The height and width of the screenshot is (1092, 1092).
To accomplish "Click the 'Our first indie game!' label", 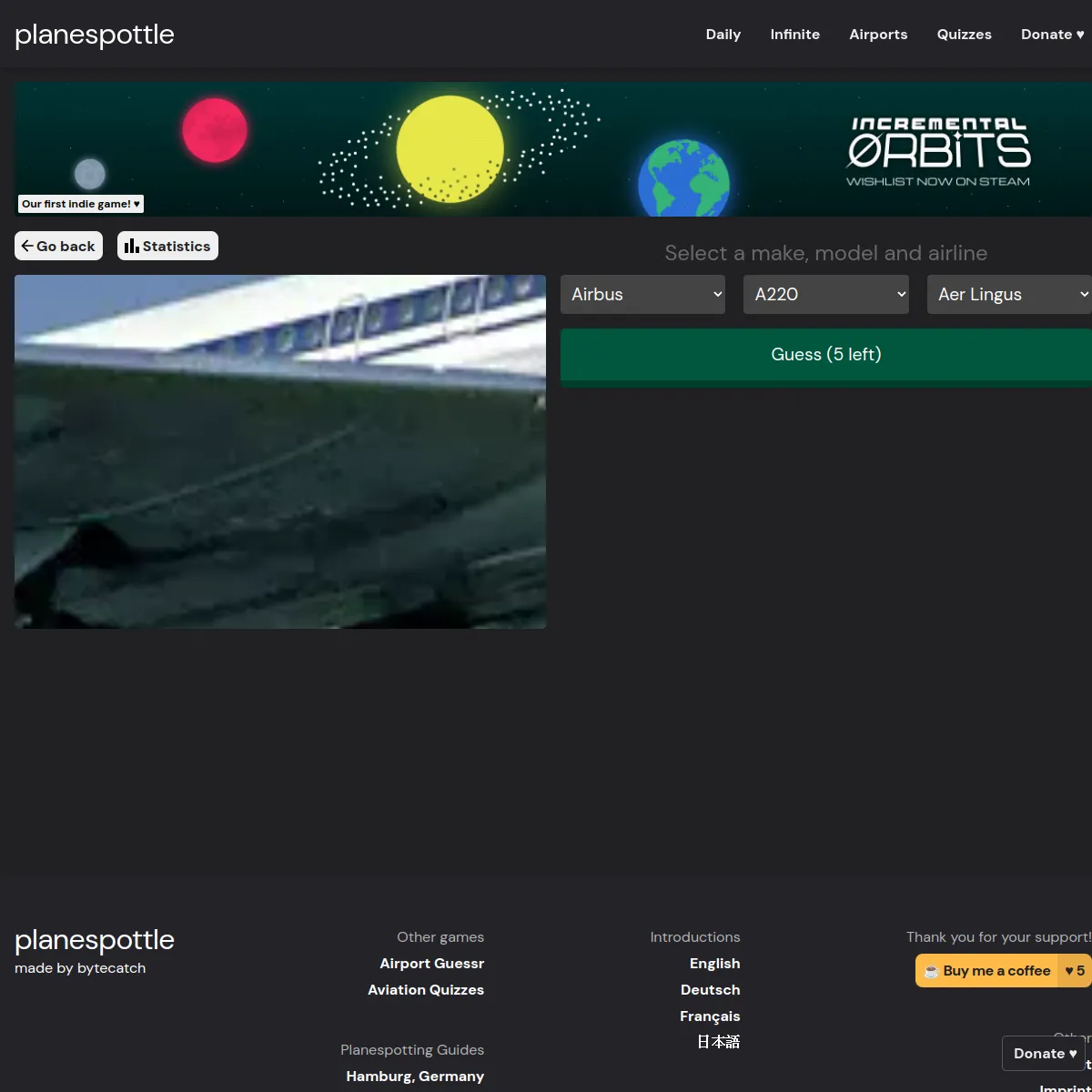I will (81, 204).
